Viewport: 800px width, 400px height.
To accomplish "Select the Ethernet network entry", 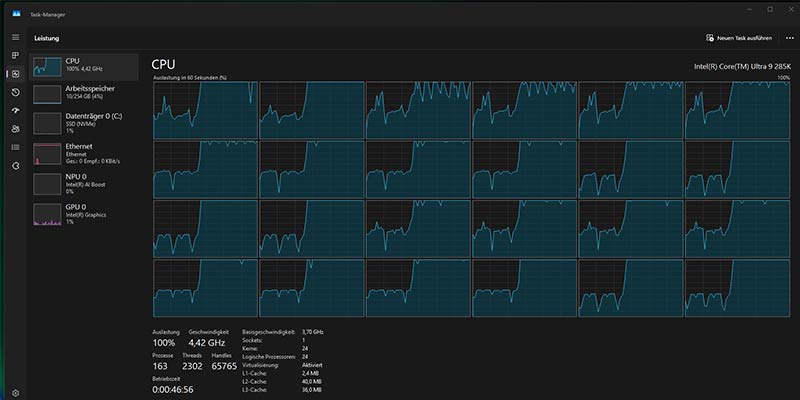I will pyautogui.click(x=84, y=154).
